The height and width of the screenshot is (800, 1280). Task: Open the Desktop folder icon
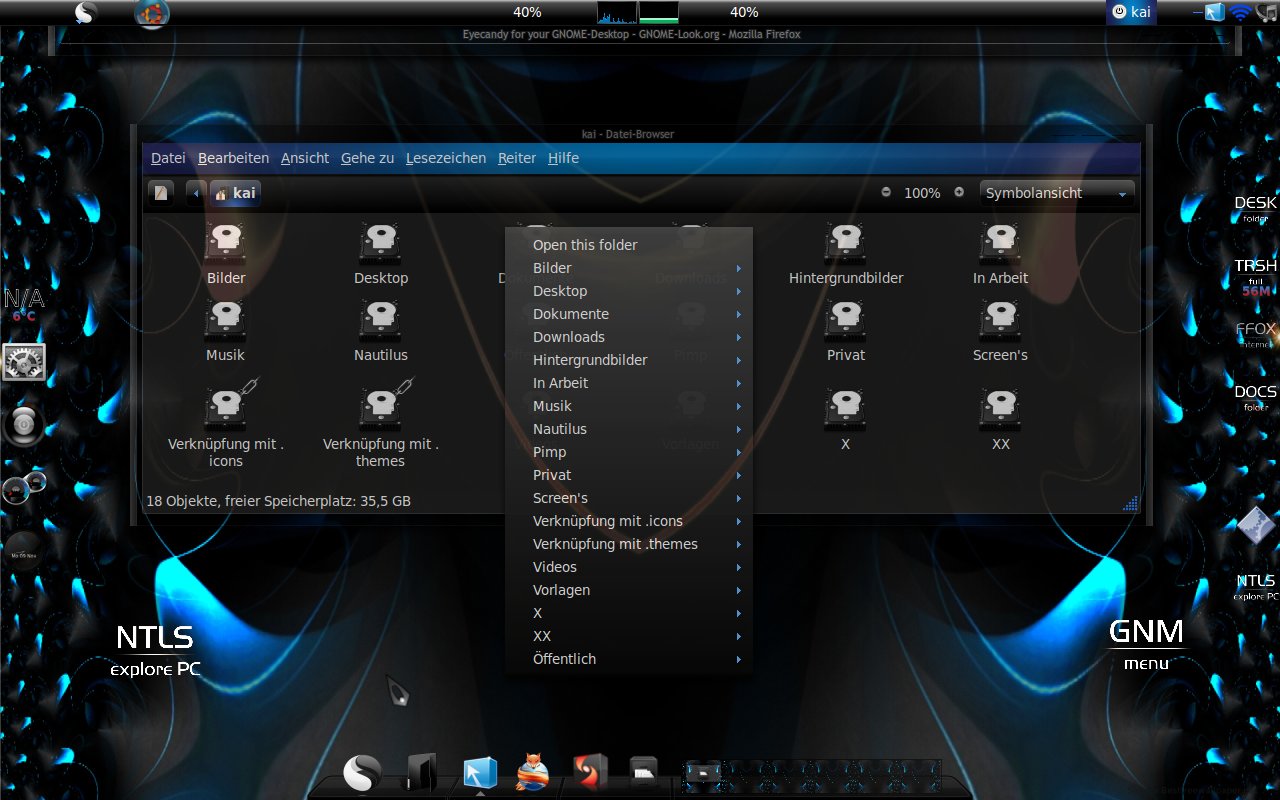tap(381, 243)
